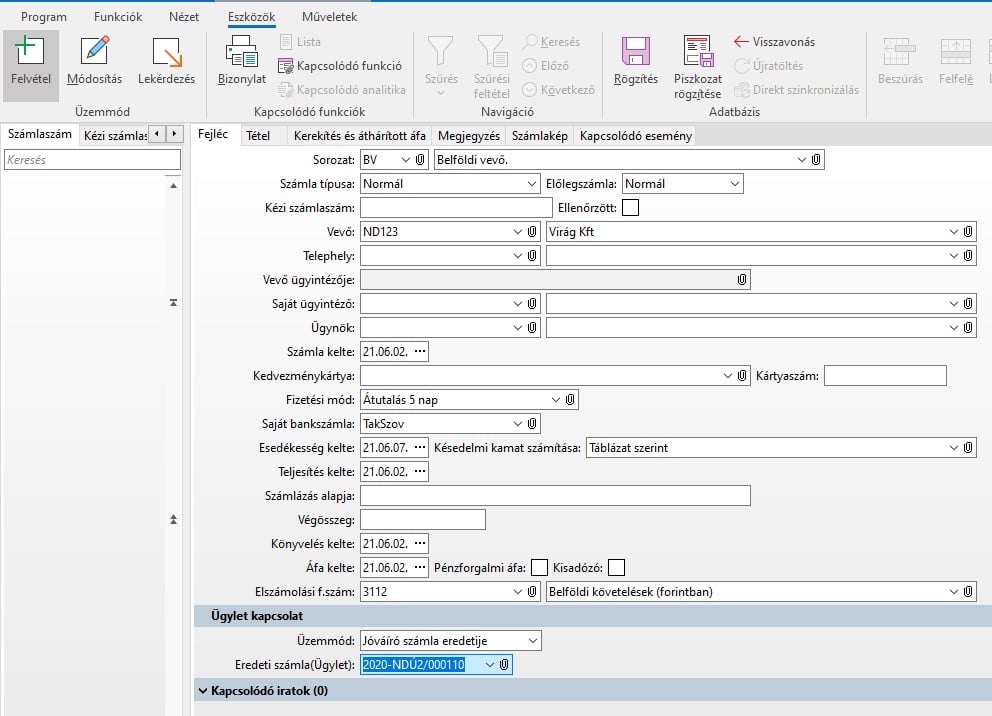
Task: Open the Számla típusa dropdown
Action: [531, 184]
